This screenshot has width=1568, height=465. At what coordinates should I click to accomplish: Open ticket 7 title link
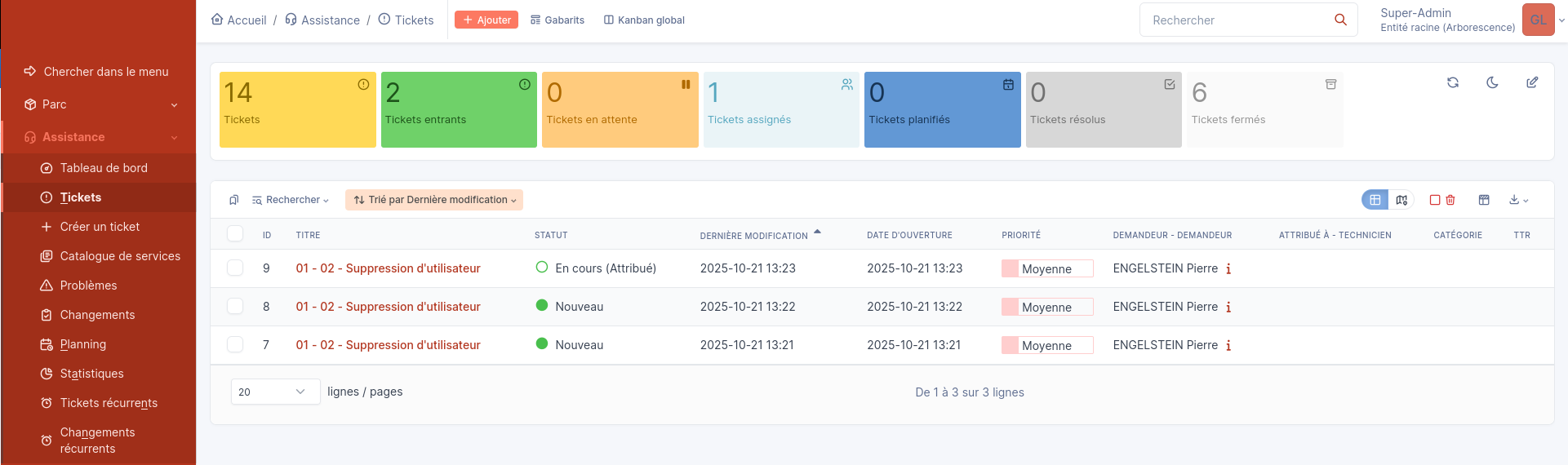click(388, 345)
